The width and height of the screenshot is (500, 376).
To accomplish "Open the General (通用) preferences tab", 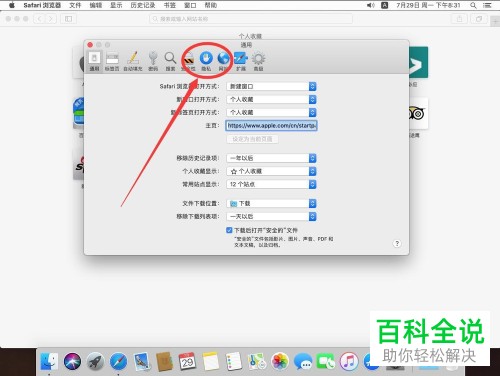I will [x=94, y=62].
